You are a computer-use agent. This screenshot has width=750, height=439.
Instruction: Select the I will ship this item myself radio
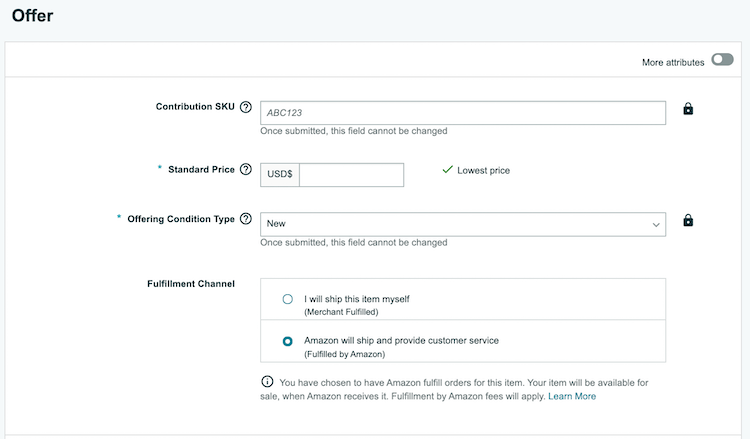[288, 299]
